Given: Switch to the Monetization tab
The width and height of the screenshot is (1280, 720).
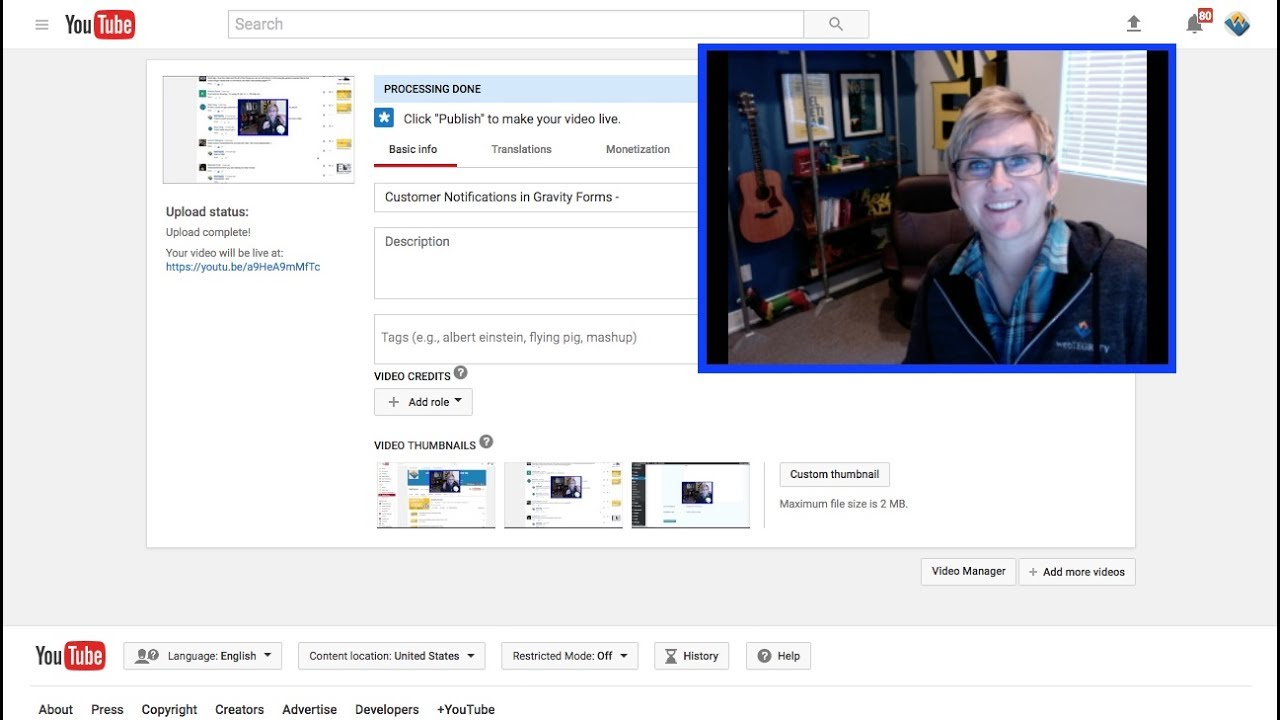Looking at the screenshot, I should [637, 149].
